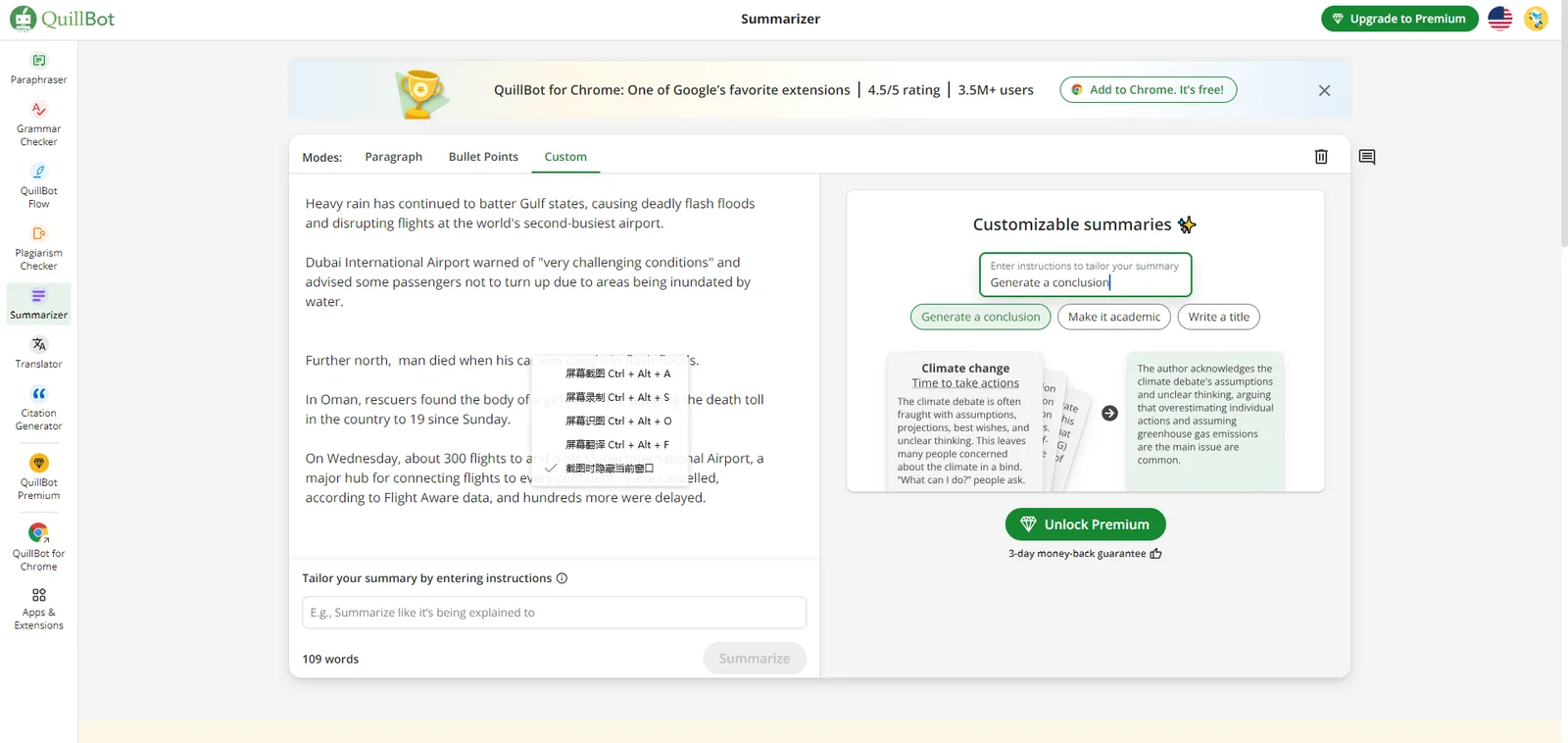Open the Citation Generator tool

click(x=39, y=409)
